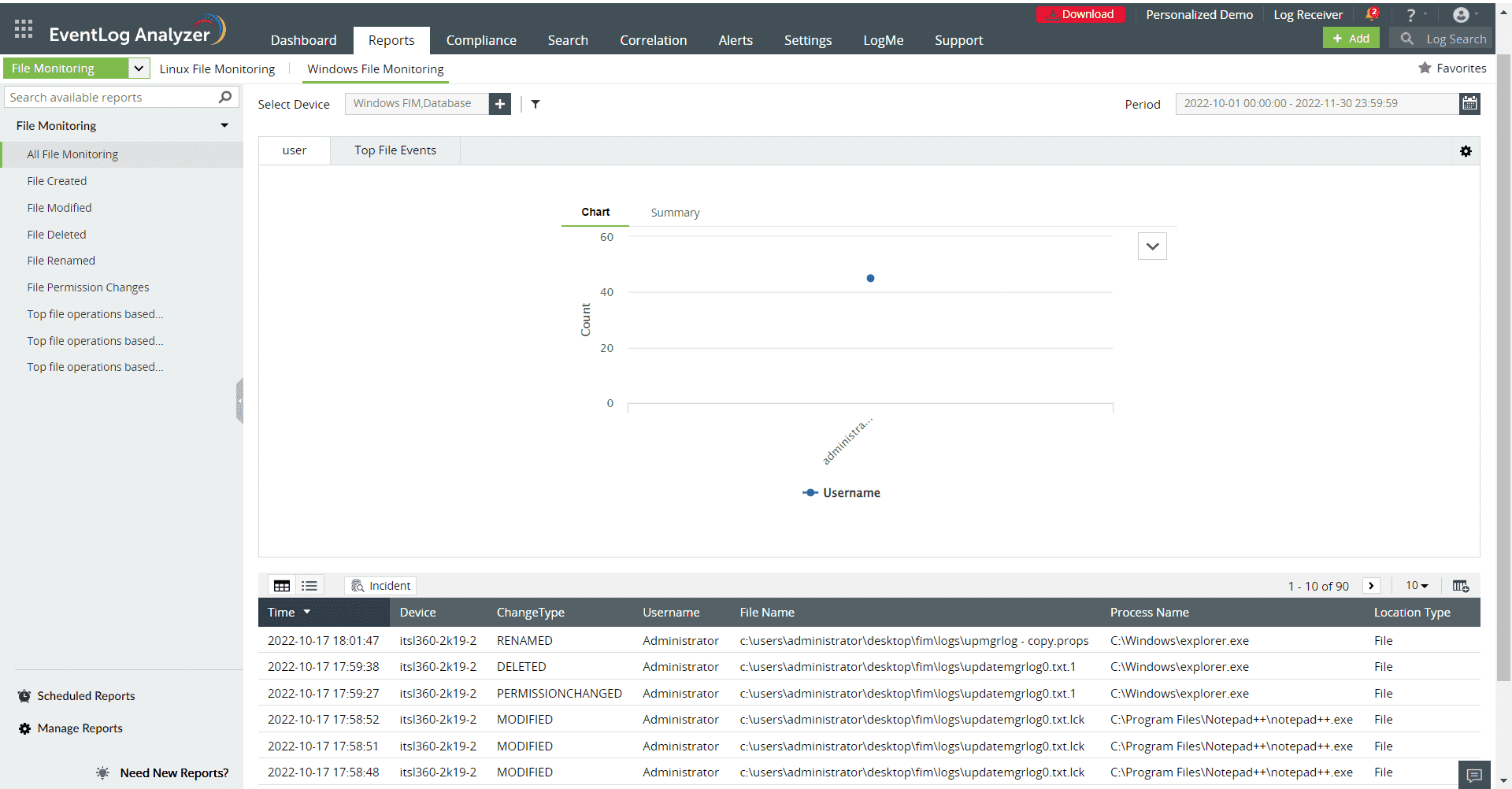Toggle the Username legend series
The image size is (1512, 789).
coord(841,493)
